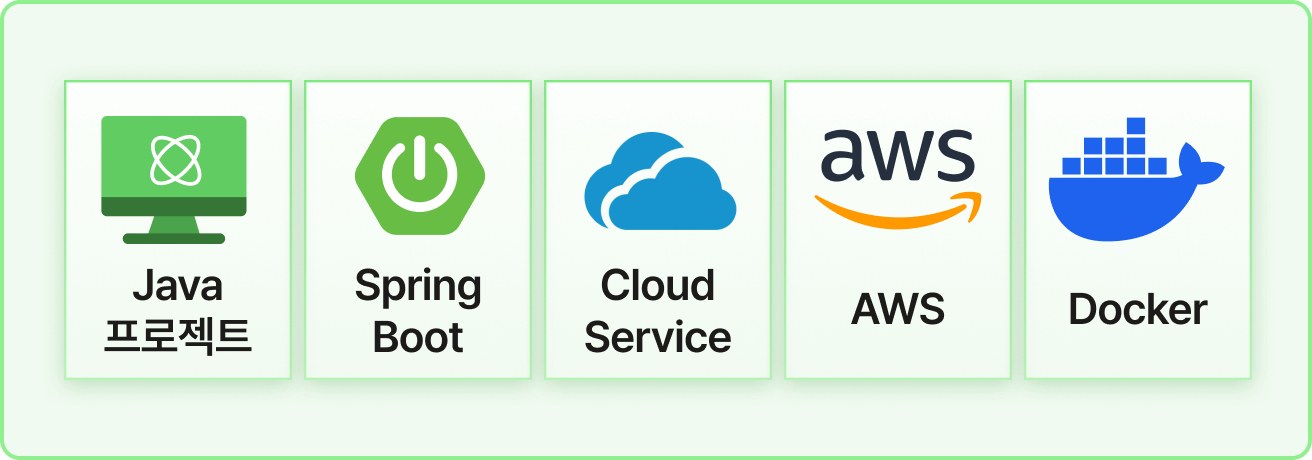This screenshot has width=1312, height=460.
Task: Click the blue Docker whale icon
Action: 1137,180
